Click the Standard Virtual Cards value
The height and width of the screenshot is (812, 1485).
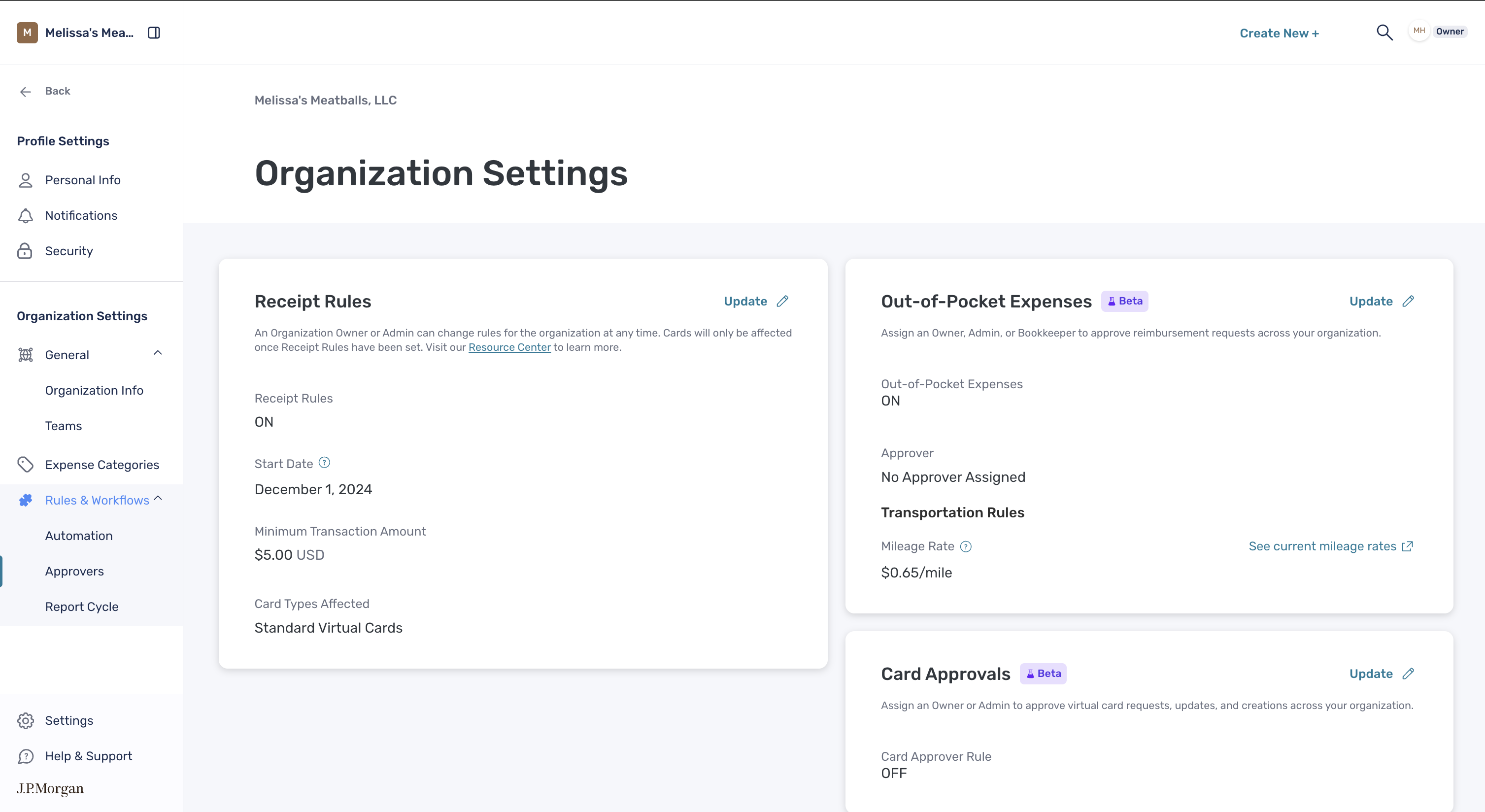(x=329, y=628)
